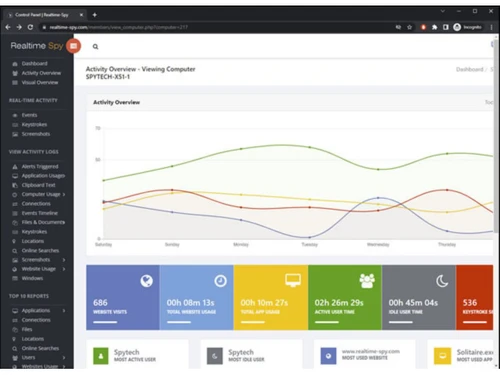Click grey moon icon for Most Idle User
This screenshot has height=375, width=500.
click(215, 356)
